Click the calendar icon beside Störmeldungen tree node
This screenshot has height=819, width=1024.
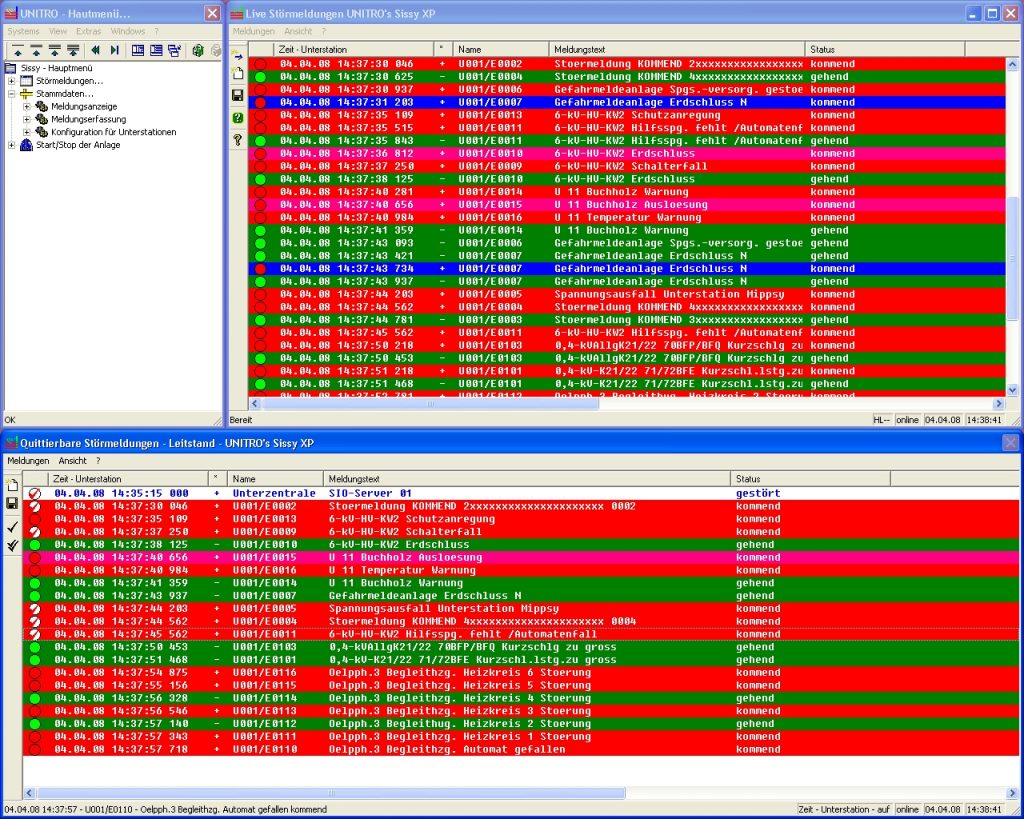pos(26,81)
